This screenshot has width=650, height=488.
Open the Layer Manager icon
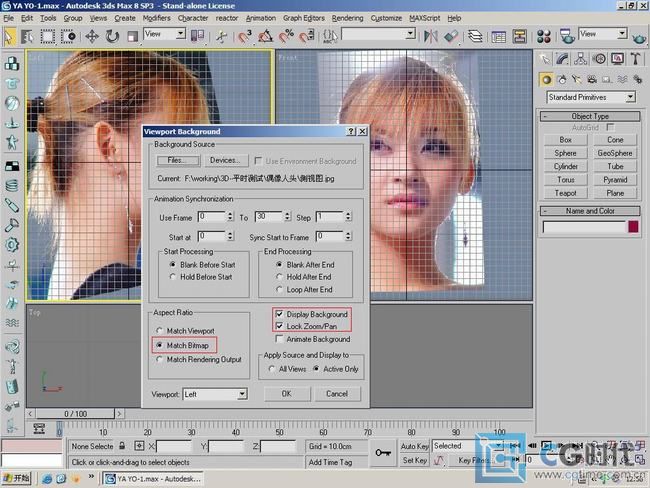pyautogui.click(x=475, y=36)
